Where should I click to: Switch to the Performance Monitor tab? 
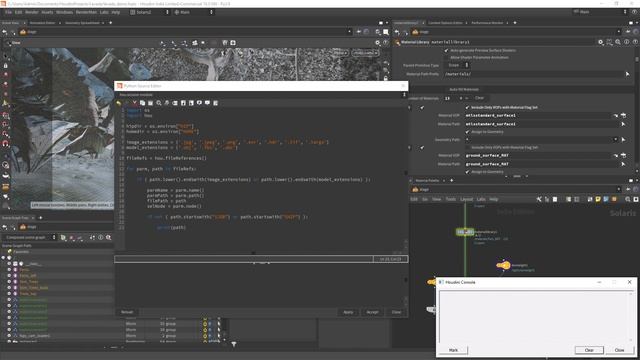[x=487, y=23]
